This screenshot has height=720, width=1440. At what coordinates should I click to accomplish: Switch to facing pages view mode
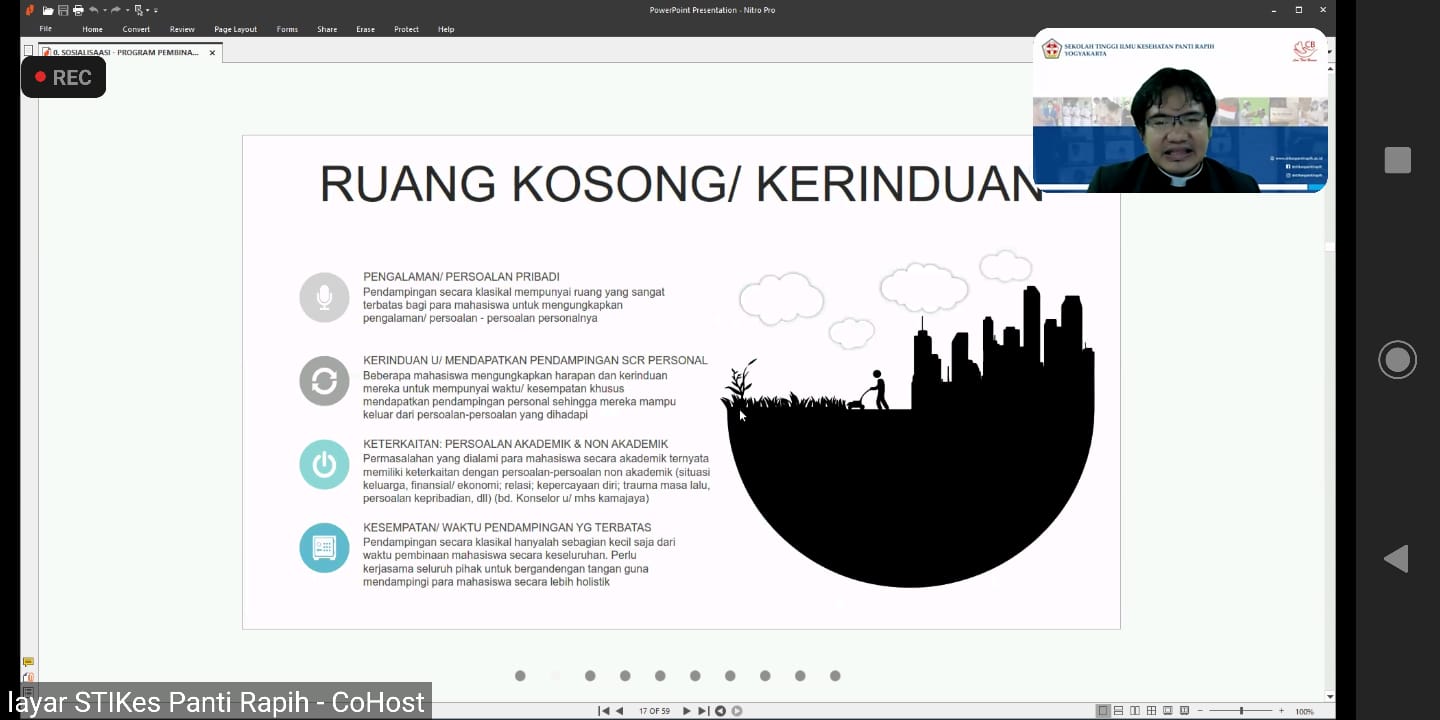(1135, 711)
